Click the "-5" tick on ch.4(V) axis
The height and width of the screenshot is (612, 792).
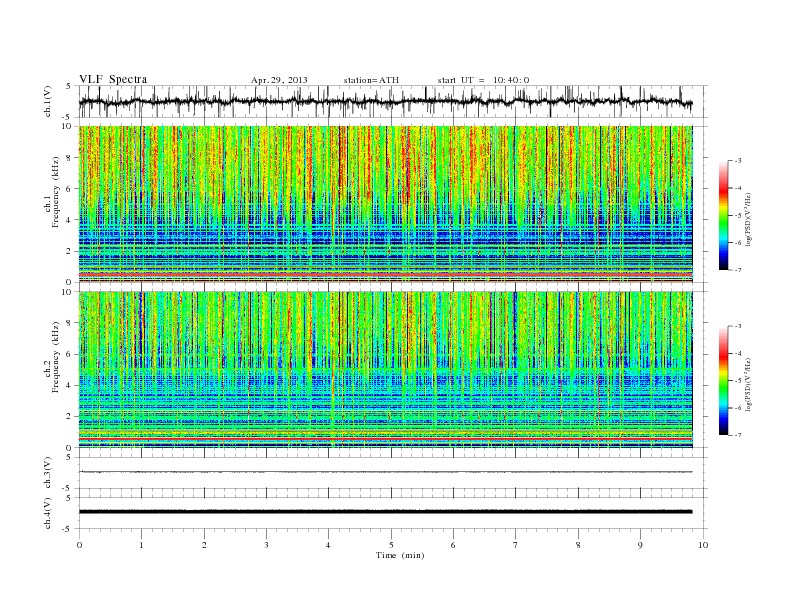pyautogui.click(x=68, y=529)
